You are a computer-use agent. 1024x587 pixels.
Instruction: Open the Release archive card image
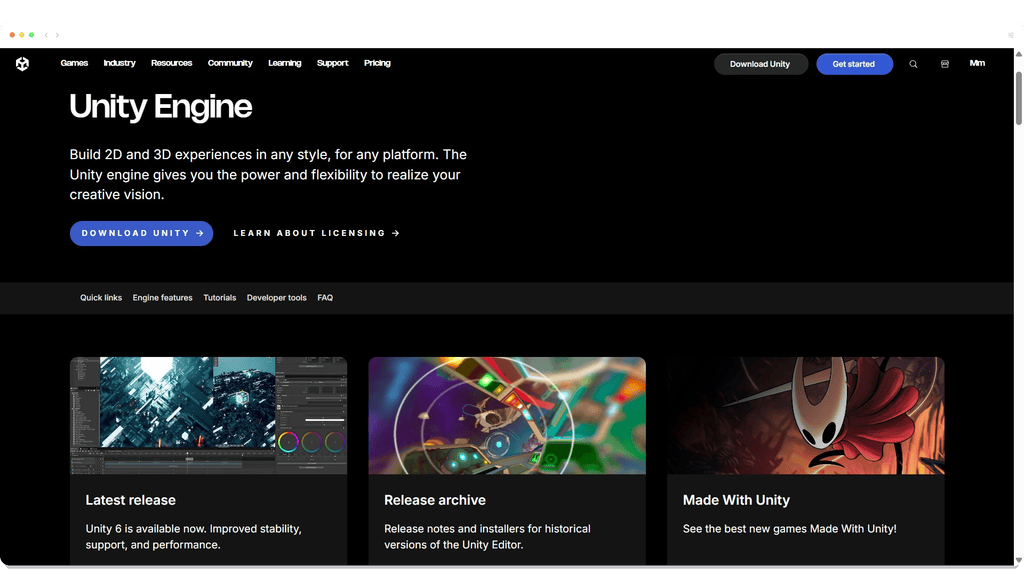tap(507, 415)
